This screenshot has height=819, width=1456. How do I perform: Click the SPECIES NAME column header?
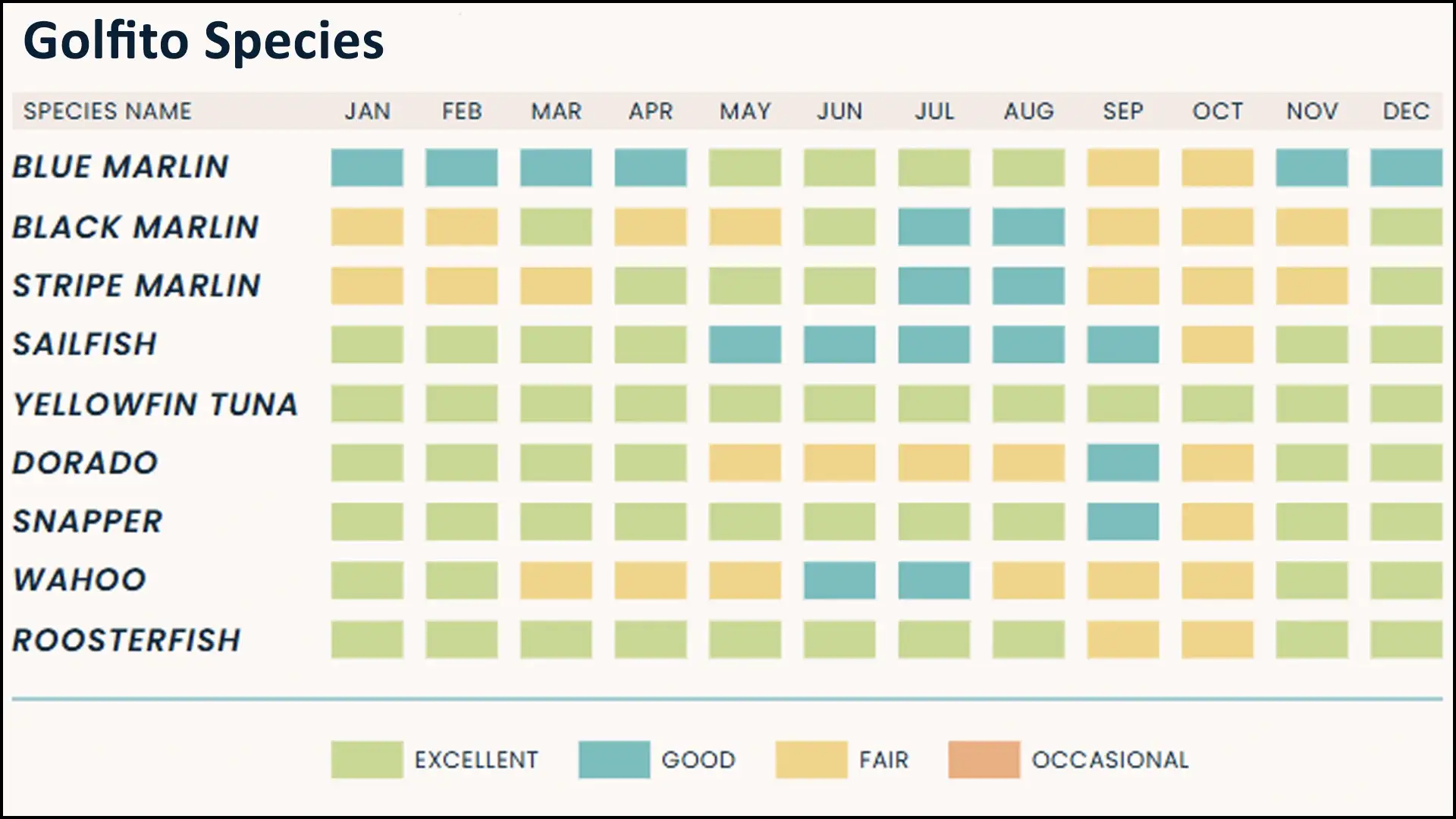[x=108, y=111]
